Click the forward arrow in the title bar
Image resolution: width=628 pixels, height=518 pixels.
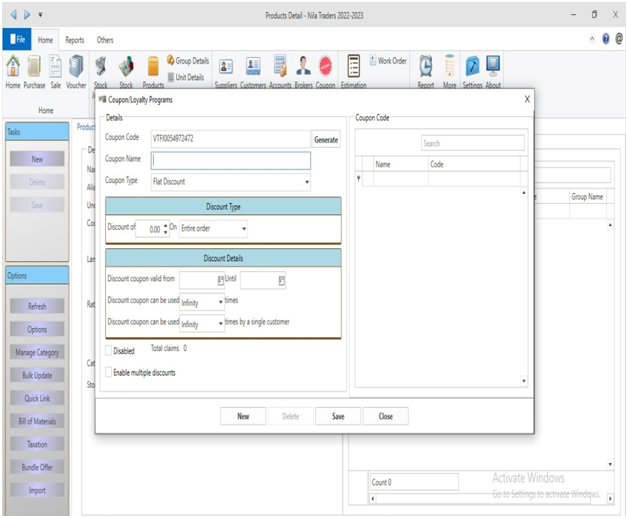[27, 15]
